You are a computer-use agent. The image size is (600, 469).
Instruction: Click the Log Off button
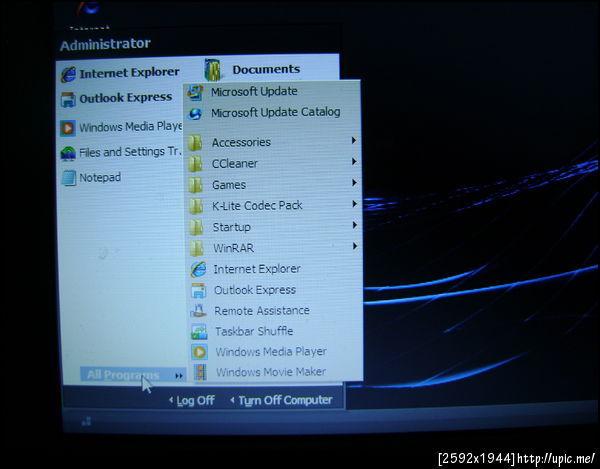click(x=191, y=401)
